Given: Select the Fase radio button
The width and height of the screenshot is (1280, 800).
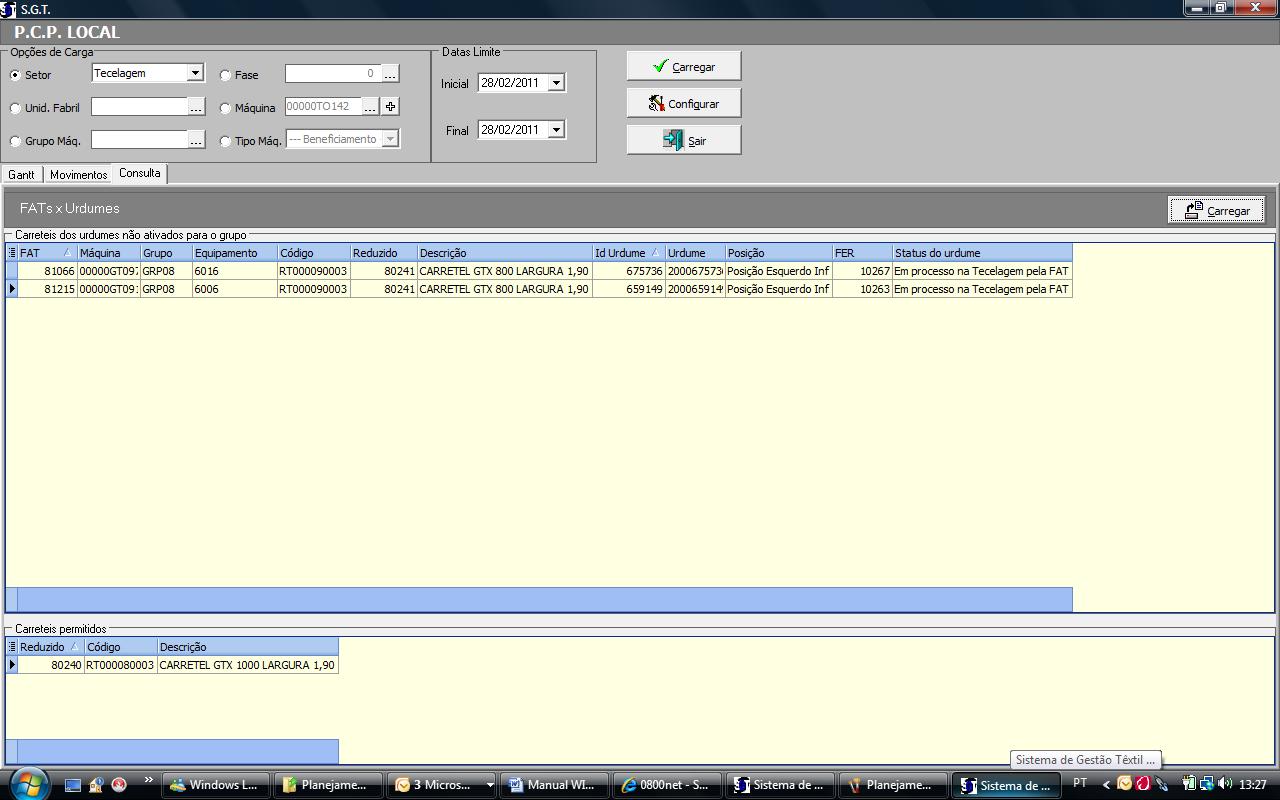Looking at the screenshot, I should (x=225, y=75).
